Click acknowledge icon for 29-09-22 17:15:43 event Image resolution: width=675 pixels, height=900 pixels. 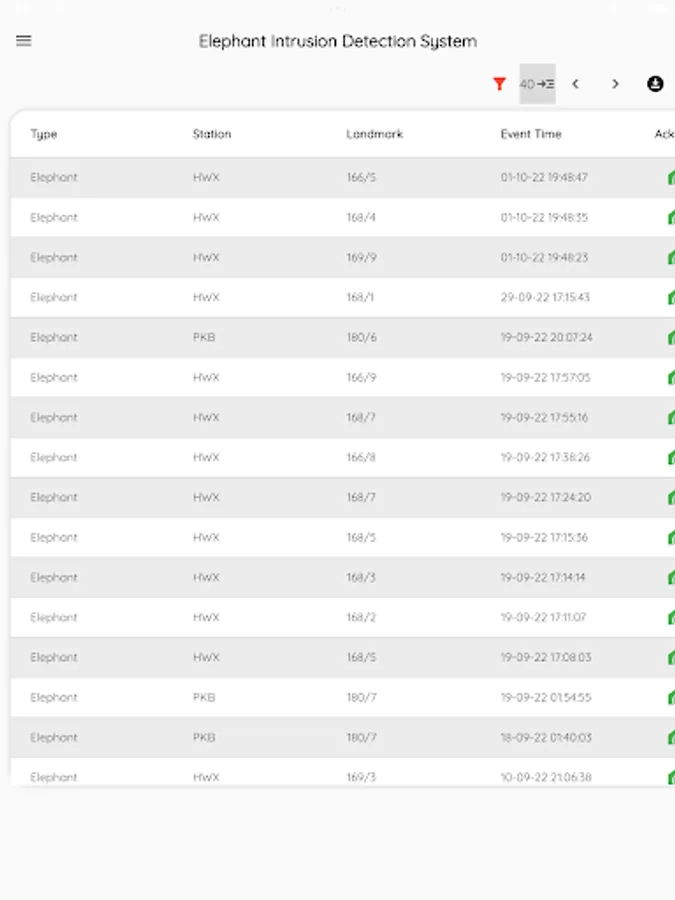tap(670, 298)
